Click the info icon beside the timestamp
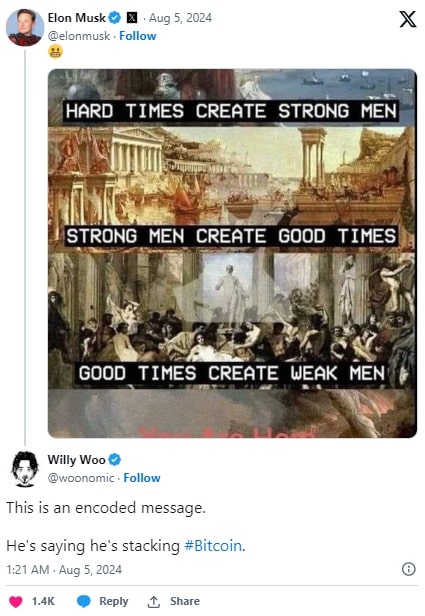The height and width of the screenshot is (616, 425). pos(409,569)
